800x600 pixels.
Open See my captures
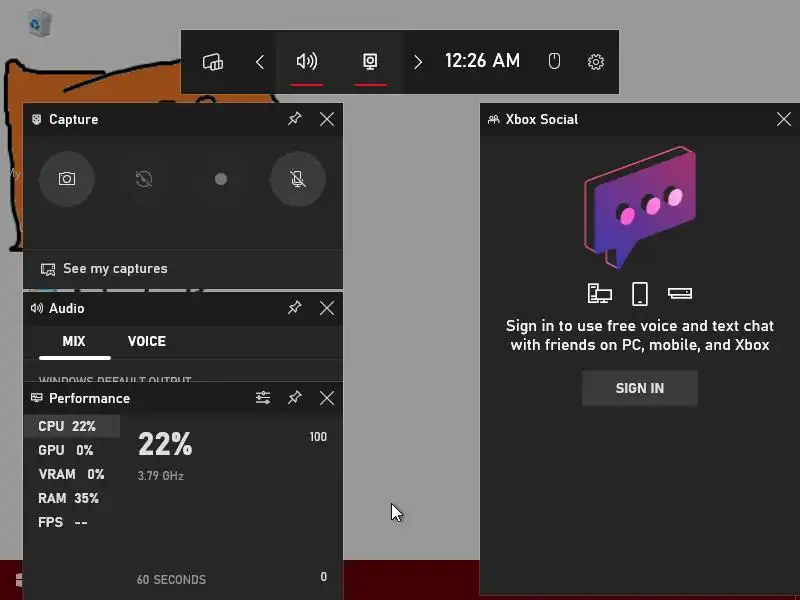[x=104, y=269]
